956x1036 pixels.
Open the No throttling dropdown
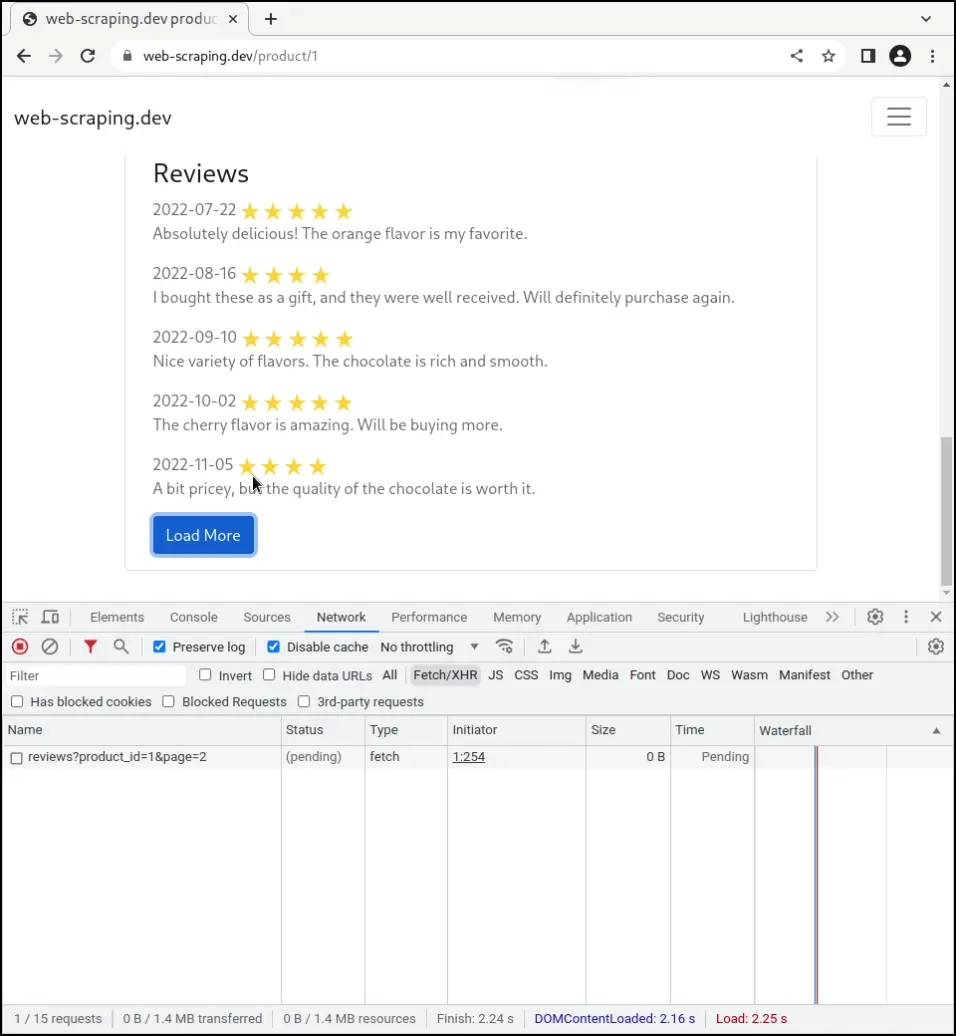429,647
